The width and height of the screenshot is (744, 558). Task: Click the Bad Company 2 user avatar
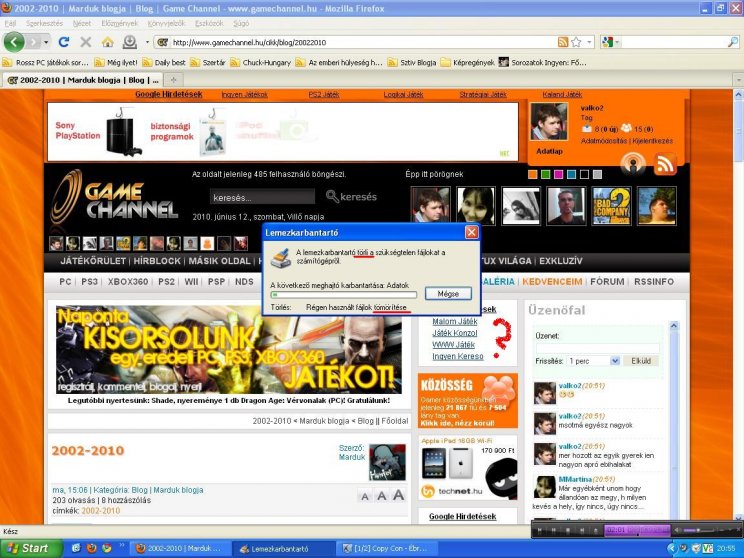pos(611,205)
